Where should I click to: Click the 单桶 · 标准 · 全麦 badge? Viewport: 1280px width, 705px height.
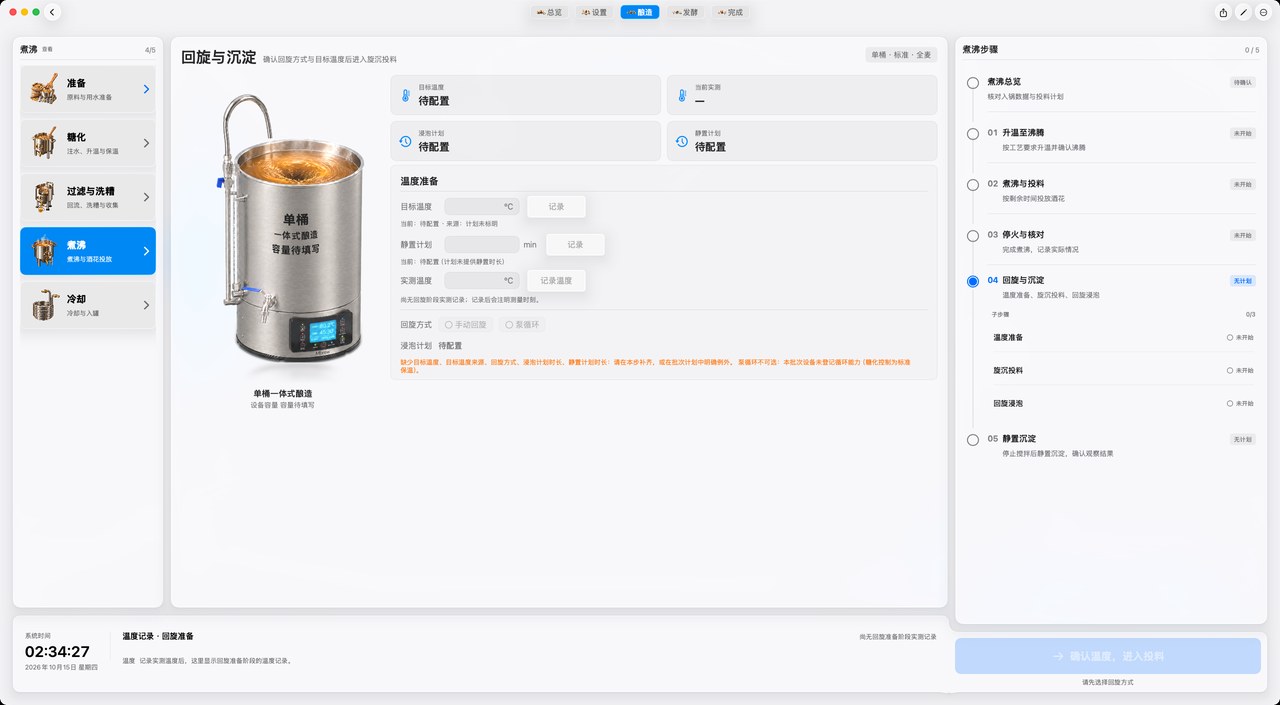(901, 55)
